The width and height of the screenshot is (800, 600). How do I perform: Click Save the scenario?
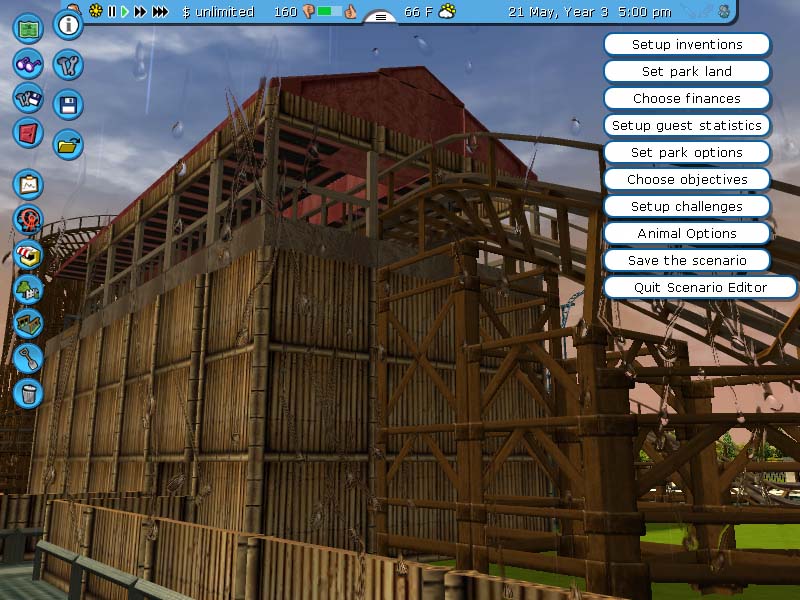click(687, 261)
